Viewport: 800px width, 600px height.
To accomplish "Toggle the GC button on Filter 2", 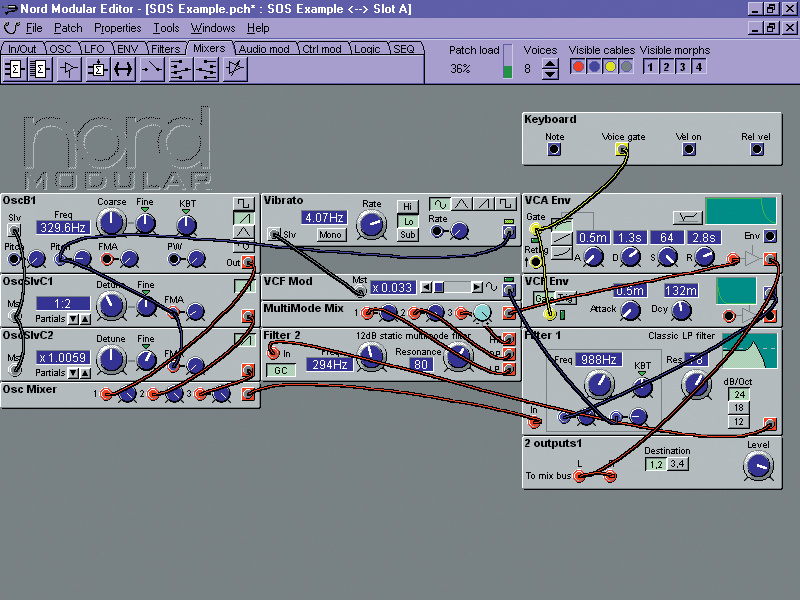I will point(281,370).
